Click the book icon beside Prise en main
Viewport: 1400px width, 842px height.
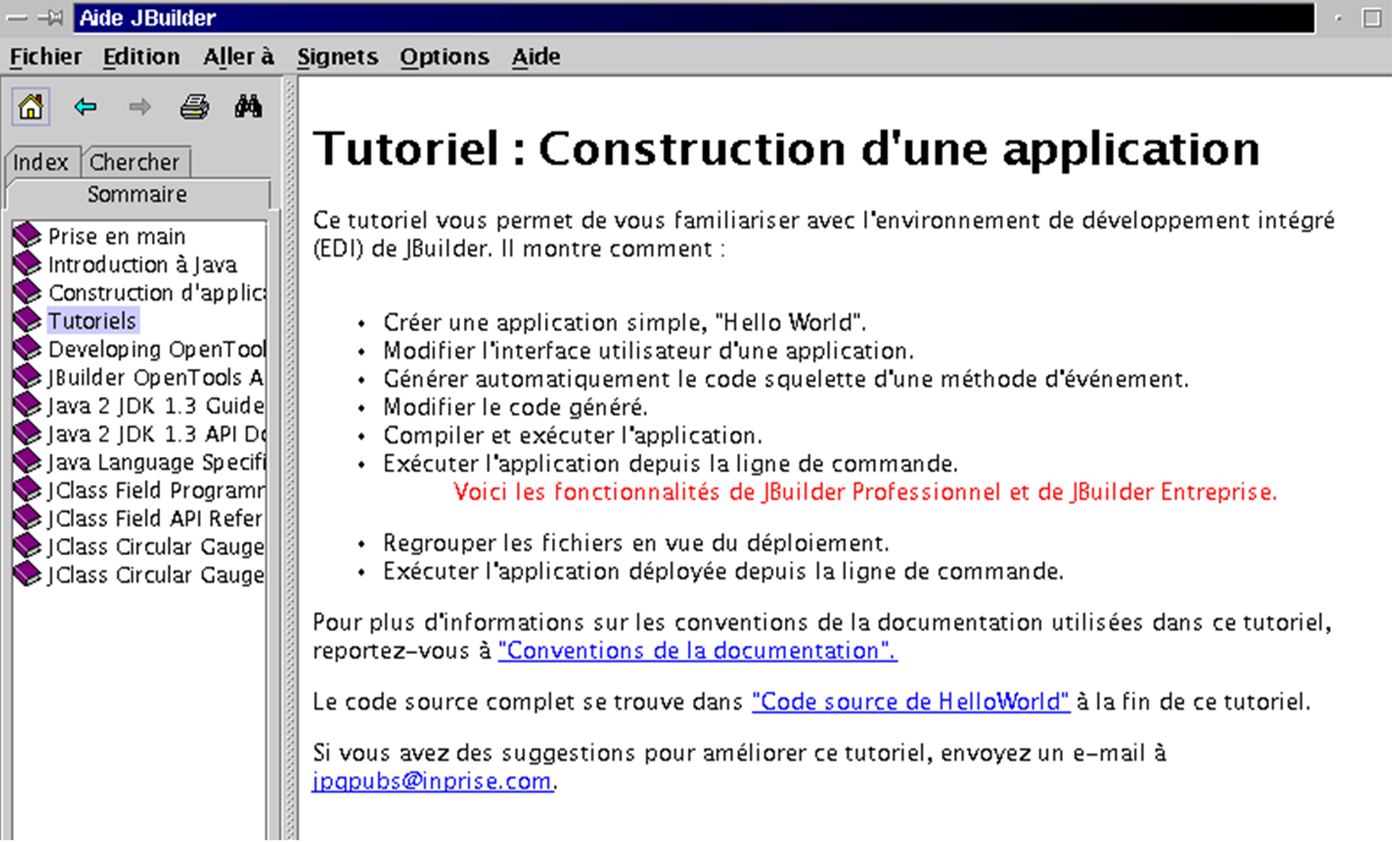(28, 236)
